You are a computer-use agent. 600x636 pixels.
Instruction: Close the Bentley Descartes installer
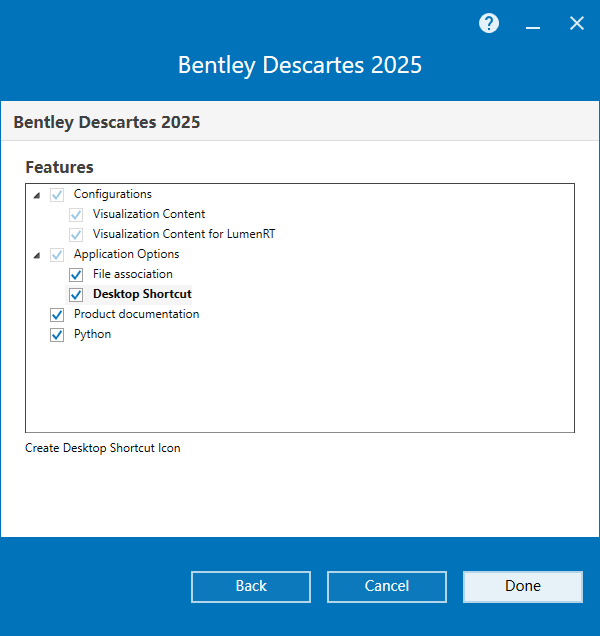576,24
